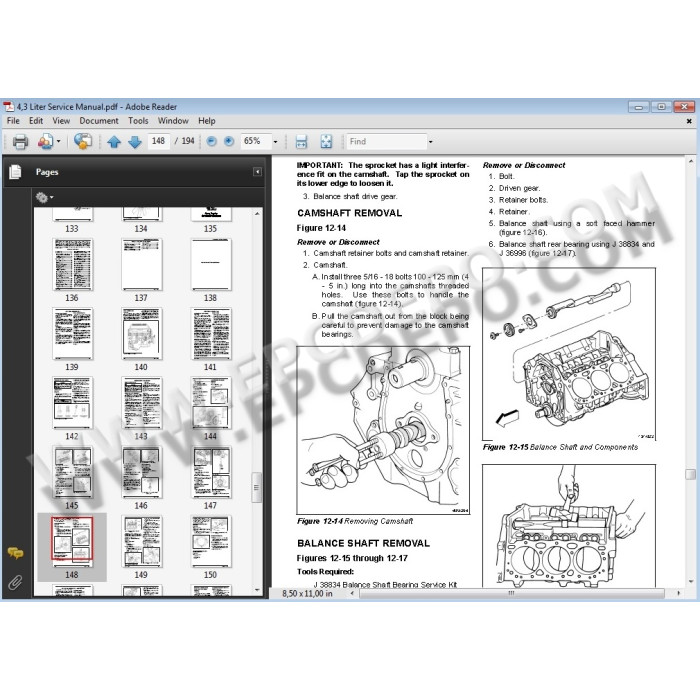This screenshot has width=700, height=700.
Task: Click the page number field showing 148
Action: pyautogui.click(x=159, y=141)
